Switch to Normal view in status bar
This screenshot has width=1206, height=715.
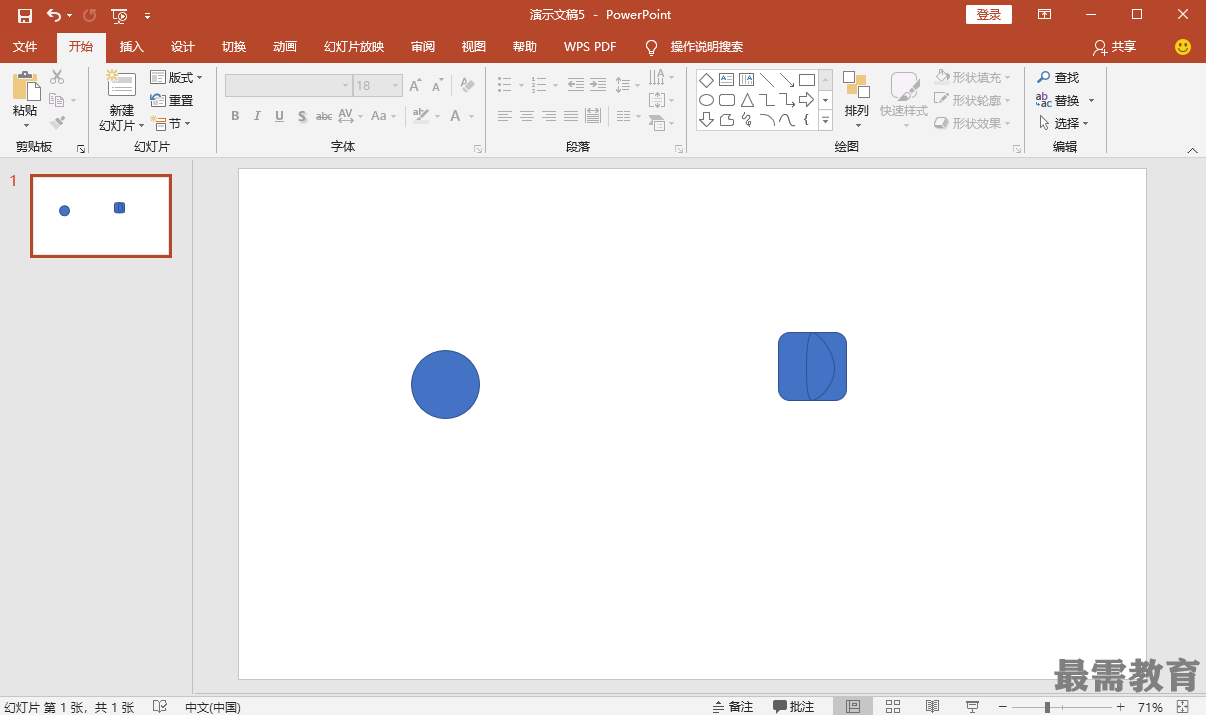(x=852, y=706)
